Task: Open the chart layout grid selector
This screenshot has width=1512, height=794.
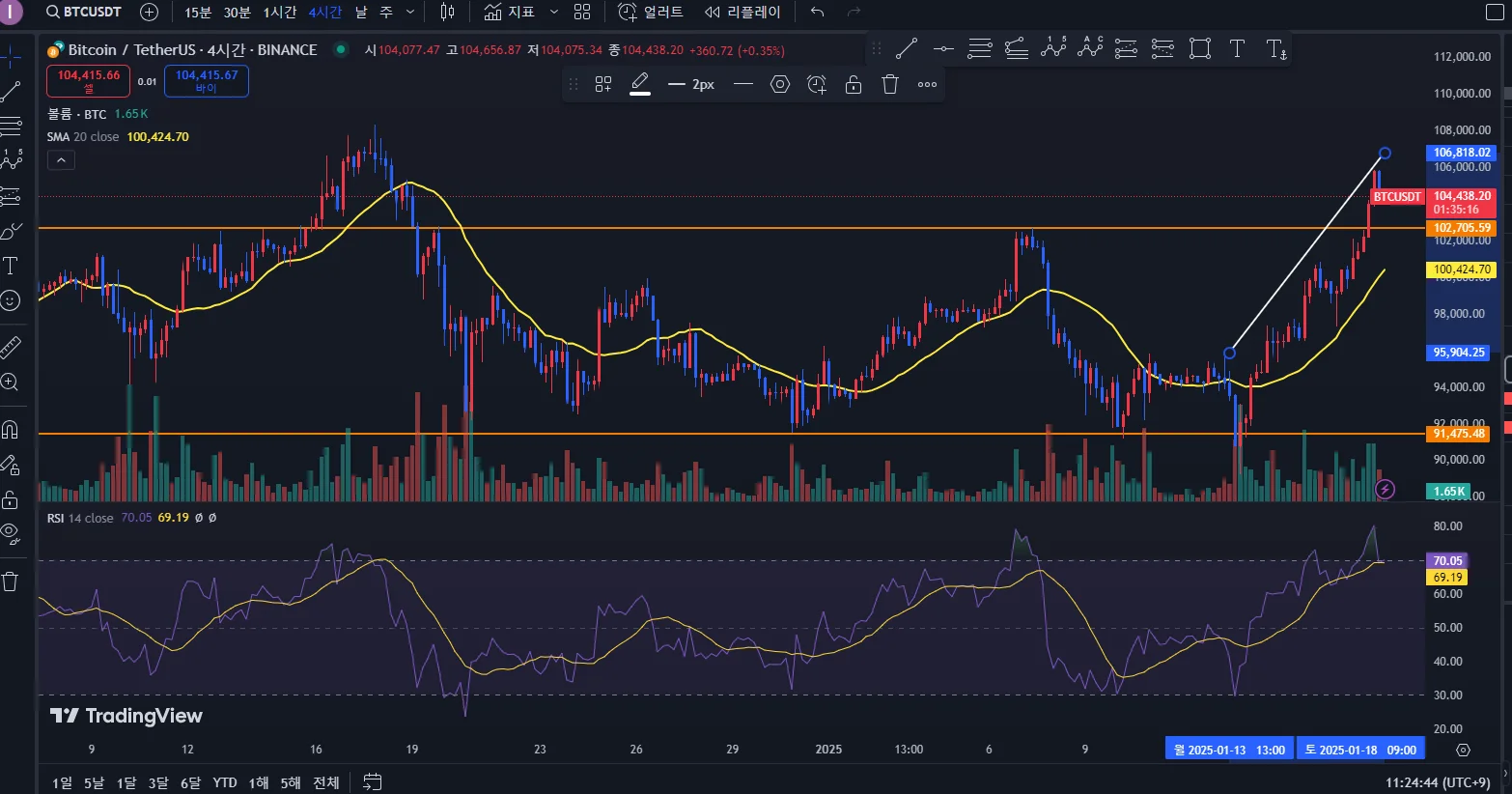Action: click(582, 12)
